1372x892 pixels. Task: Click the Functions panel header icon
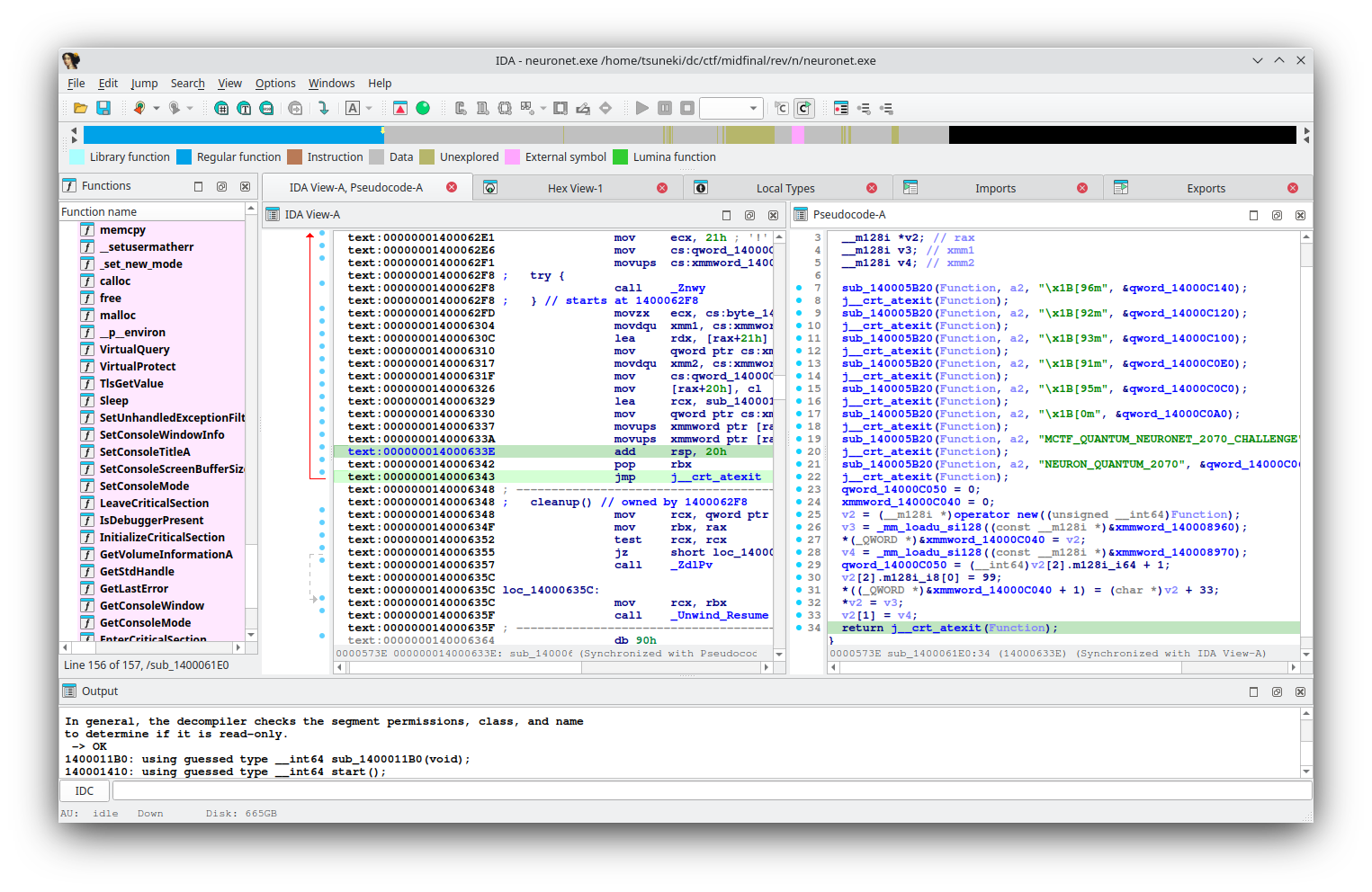point(69,185)
